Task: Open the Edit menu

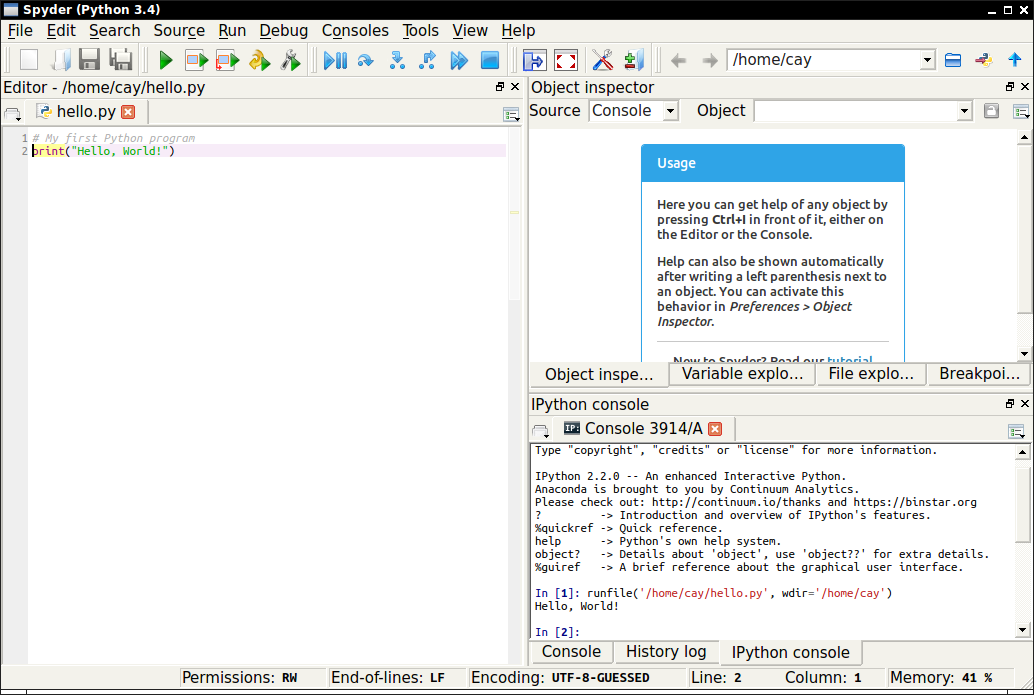Action: (x=61, y=30)
